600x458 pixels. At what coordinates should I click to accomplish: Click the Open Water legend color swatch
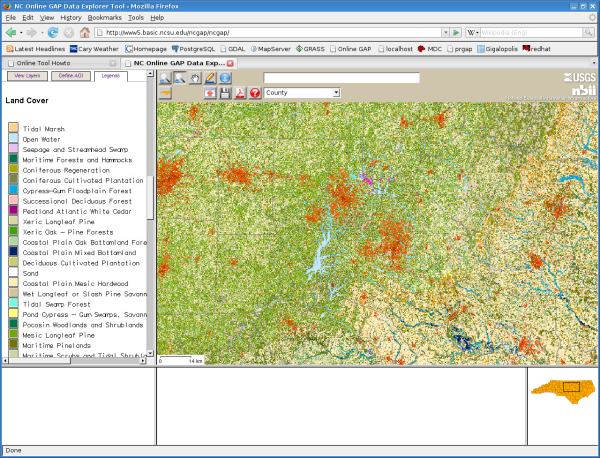click(13, 138)
